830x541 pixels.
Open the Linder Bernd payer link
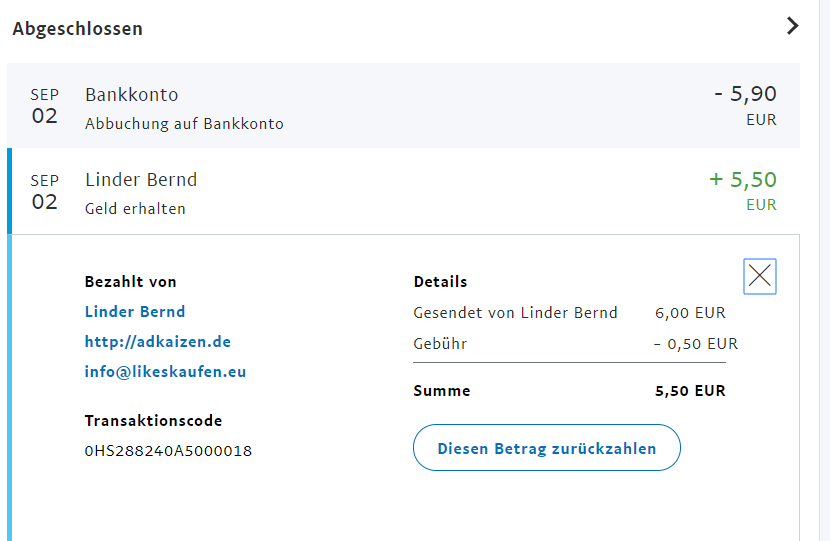pos(135,312)
